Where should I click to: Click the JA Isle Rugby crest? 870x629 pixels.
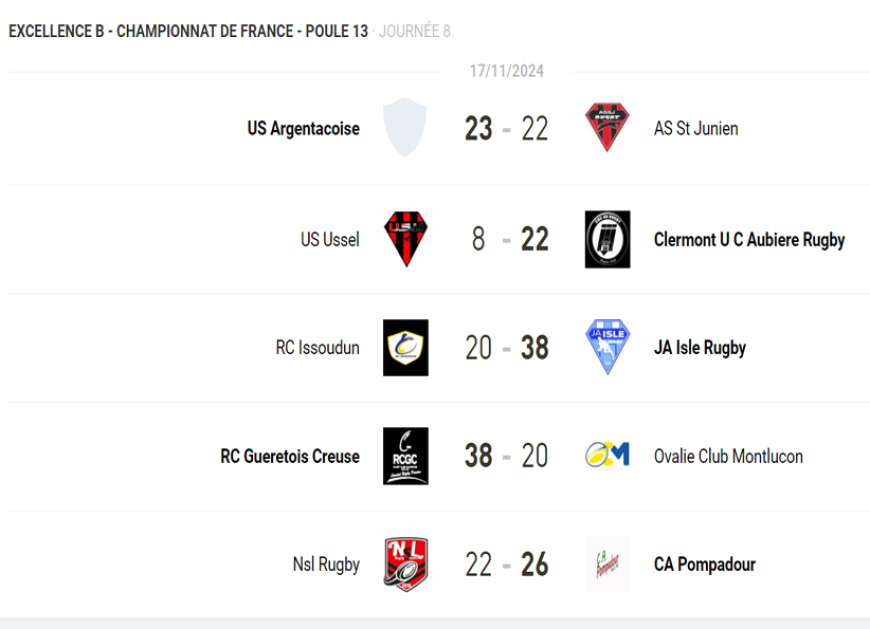click(607, 347)
